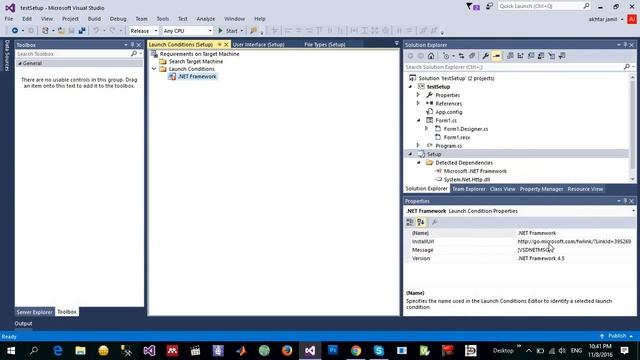Screen dimensions: 640x360
Task: Click the Categorized view icon in Properties
Action: click(x=410, y=222)
